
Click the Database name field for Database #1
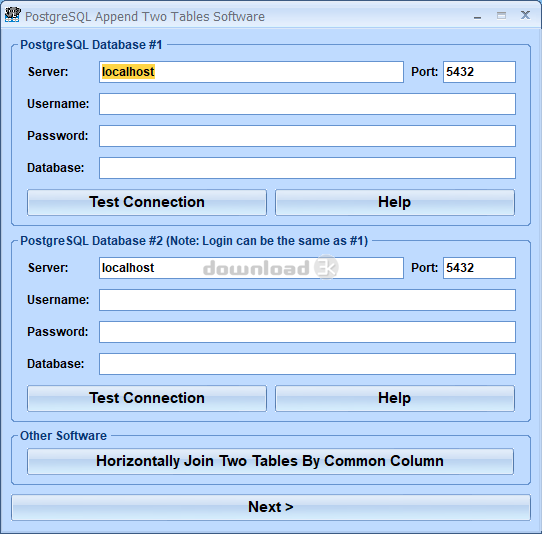[x=307, y=168]
